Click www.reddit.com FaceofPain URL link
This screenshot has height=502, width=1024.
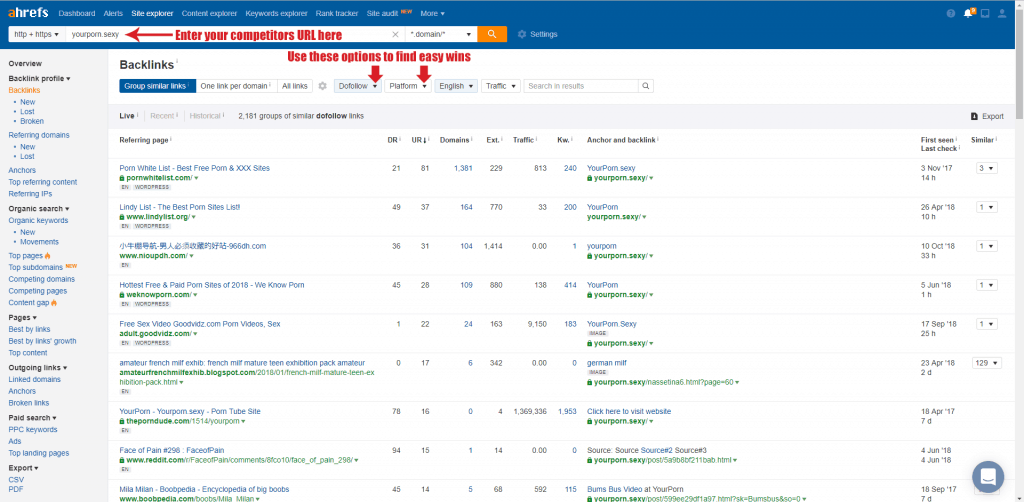pos(240,460)
